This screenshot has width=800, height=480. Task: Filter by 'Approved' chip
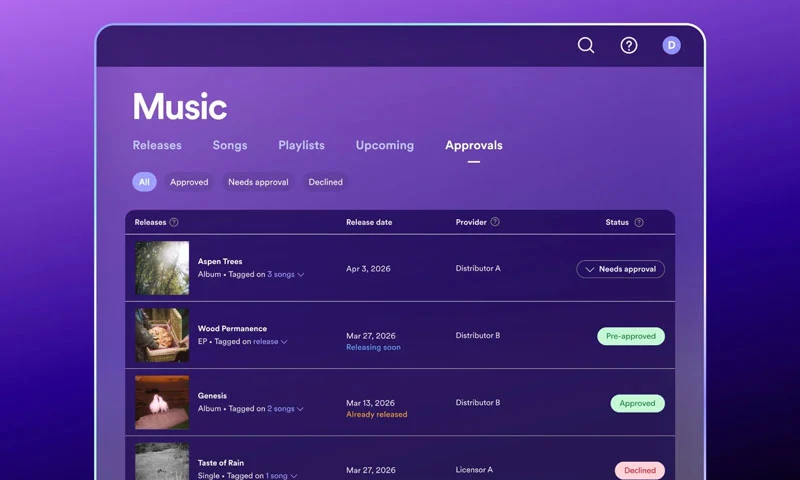coord(189,182)
